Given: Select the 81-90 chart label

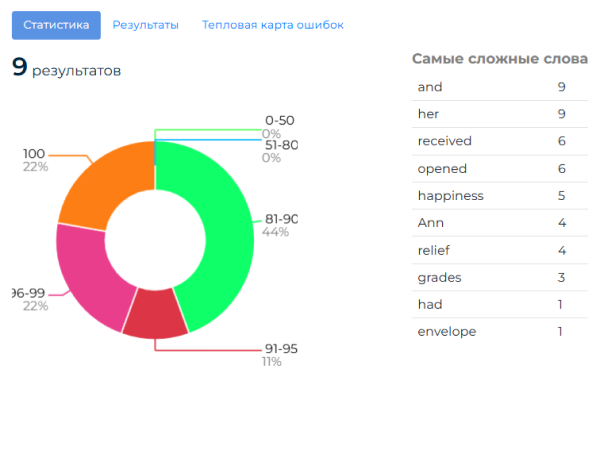Looking at the screenshot, I should 281,219.
